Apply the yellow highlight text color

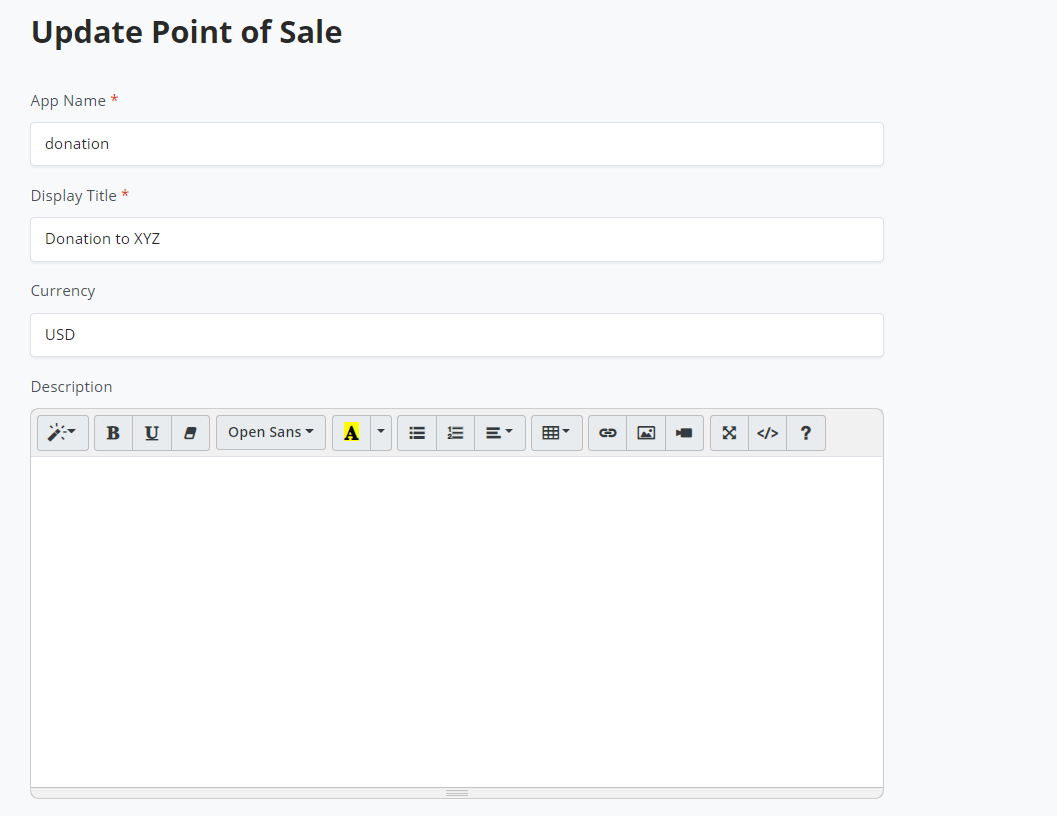[351, 433]
